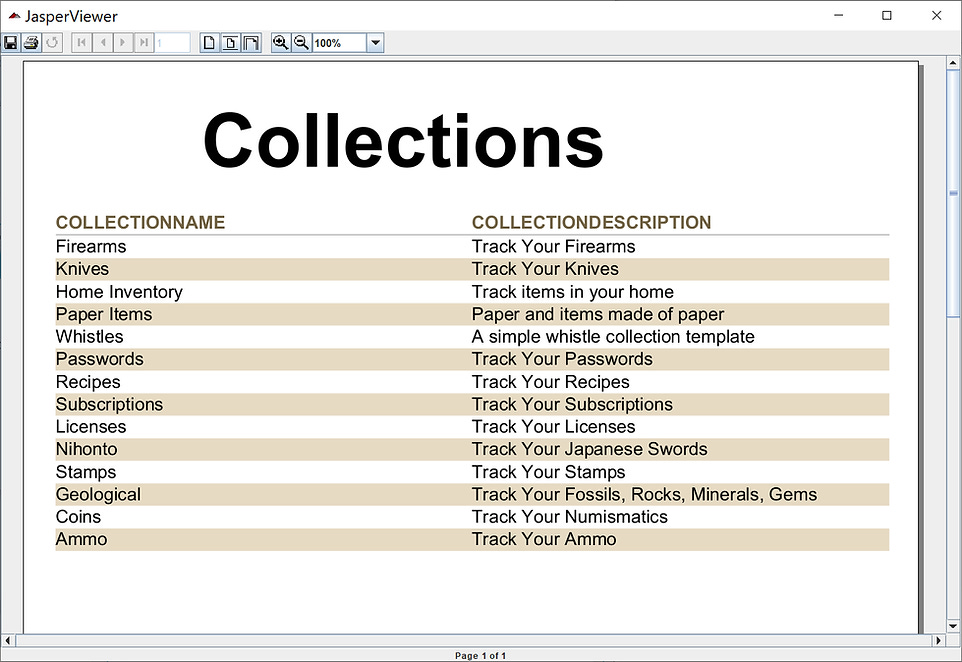The image size is (962, 662).
Task: Click 'Track Your Stamps' description
Action: pos(548,472)
